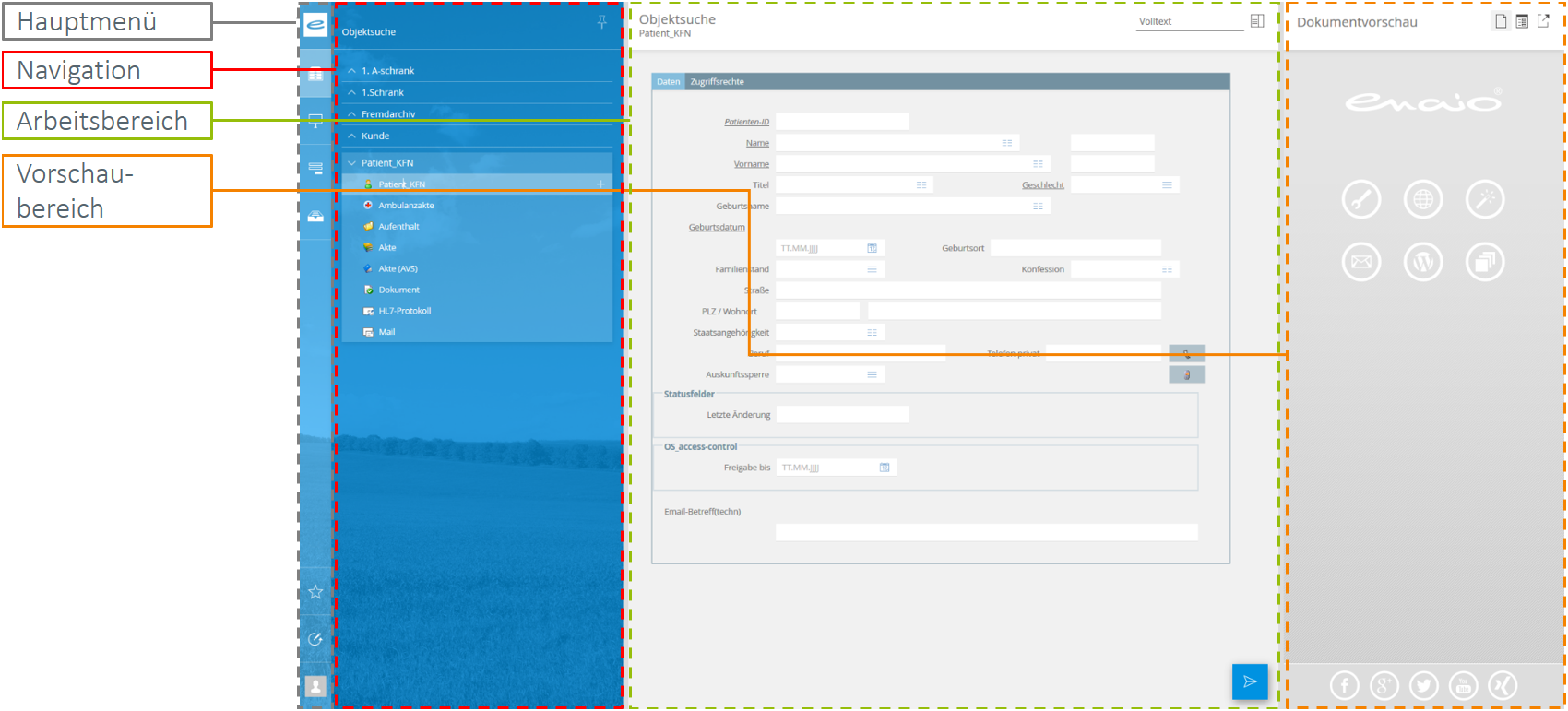
Task: Click the wrench icon in document preview
Action: (x=1360, y=199)
